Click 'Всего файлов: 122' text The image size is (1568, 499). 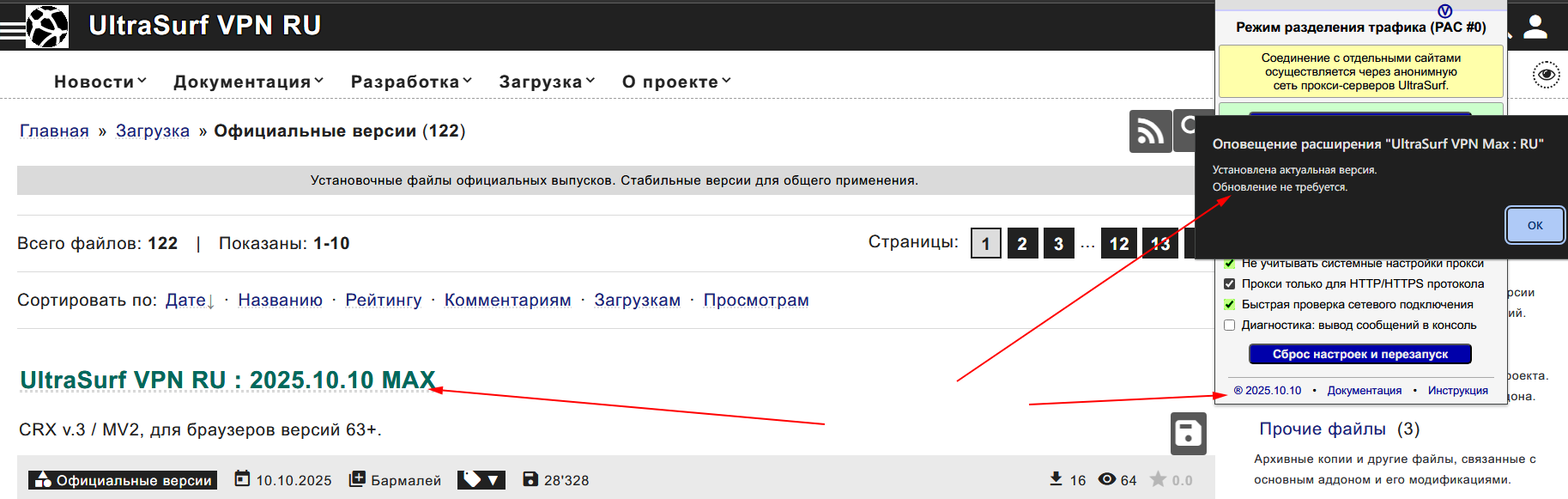pos(98,243)
